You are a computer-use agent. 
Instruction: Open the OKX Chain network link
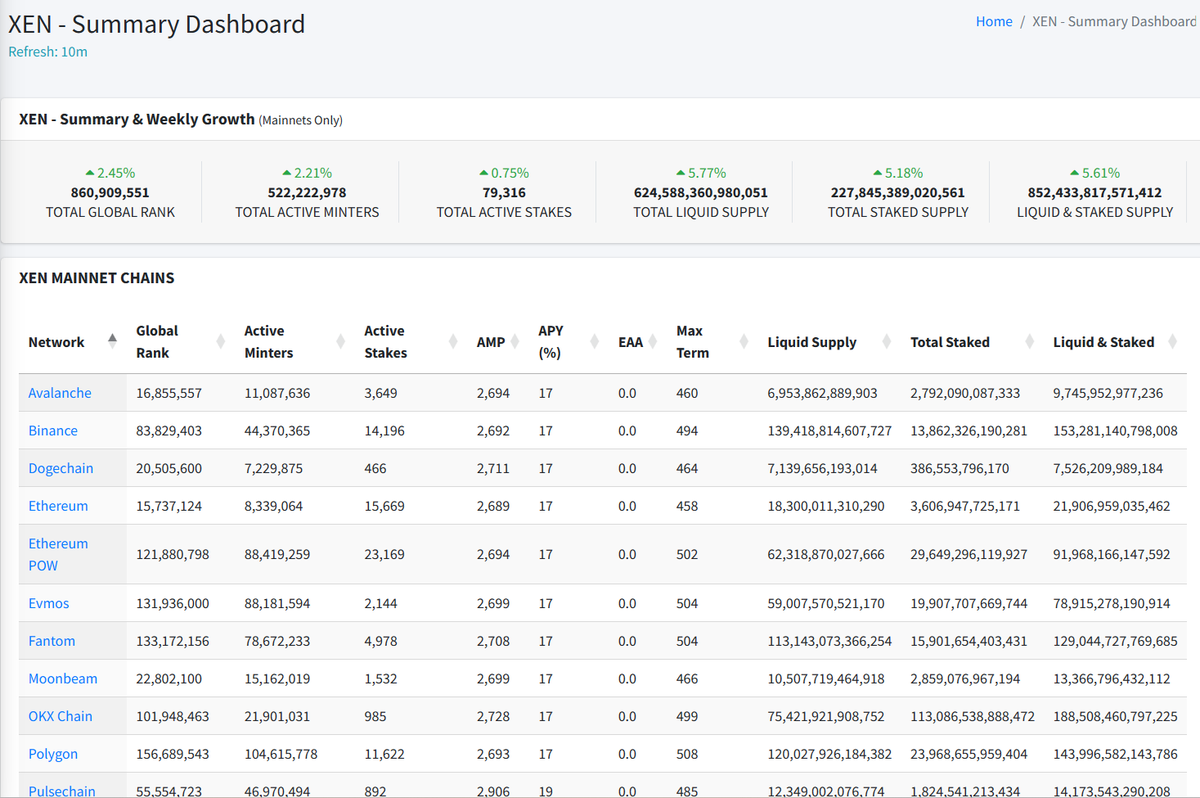(60, 716)
